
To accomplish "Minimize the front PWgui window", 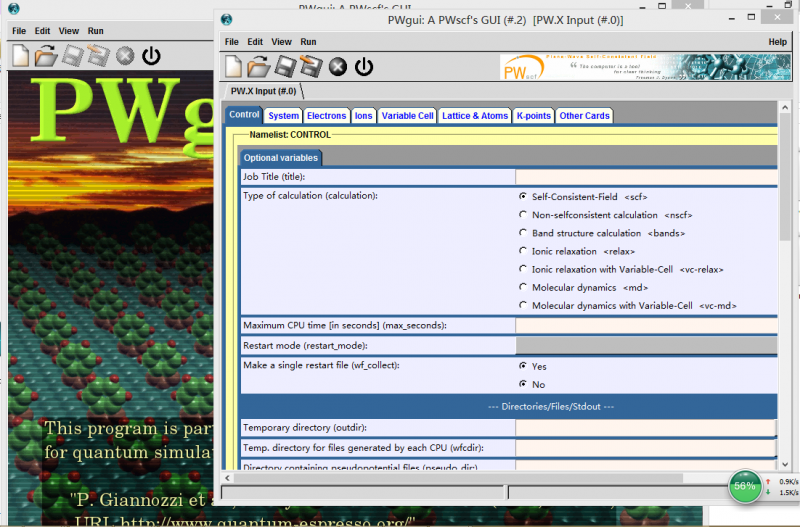I will (x=732, y=18).
